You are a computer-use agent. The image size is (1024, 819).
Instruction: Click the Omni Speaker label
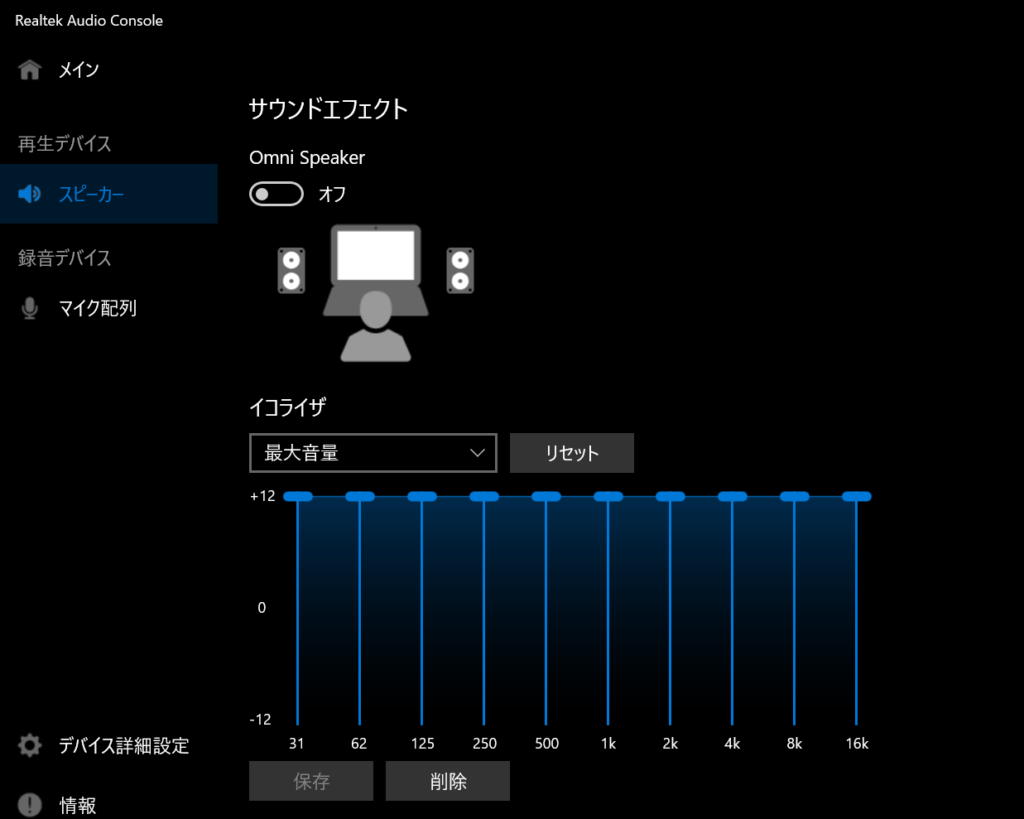pos(307,158)
